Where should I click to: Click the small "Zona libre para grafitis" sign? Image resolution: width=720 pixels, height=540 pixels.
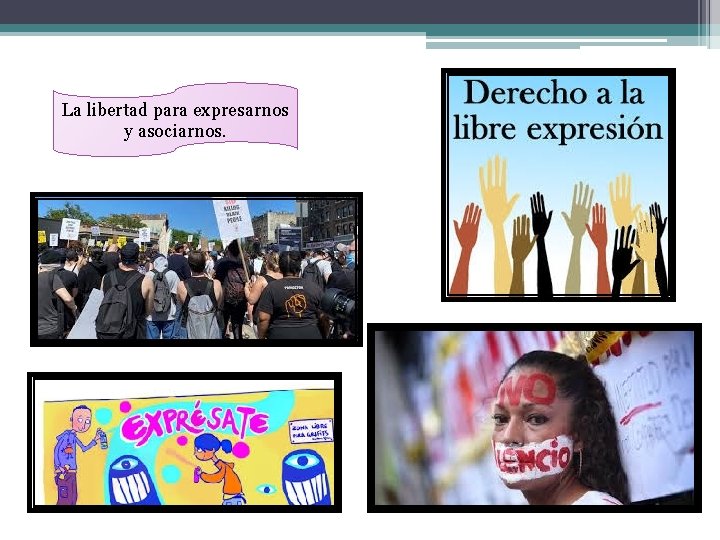(311, 431)
